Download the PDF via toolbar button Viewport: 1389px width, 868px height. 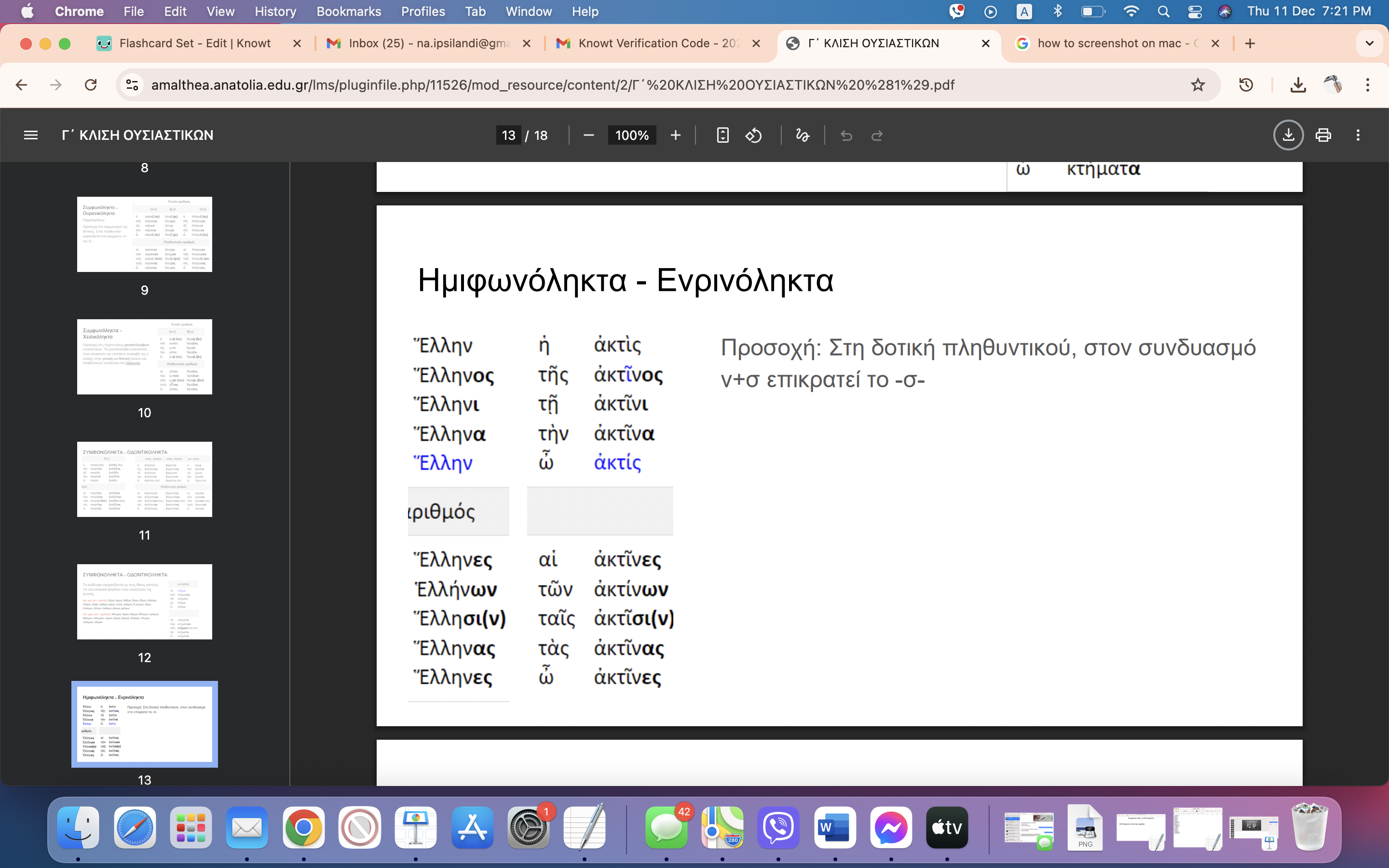pos(1288,136)
